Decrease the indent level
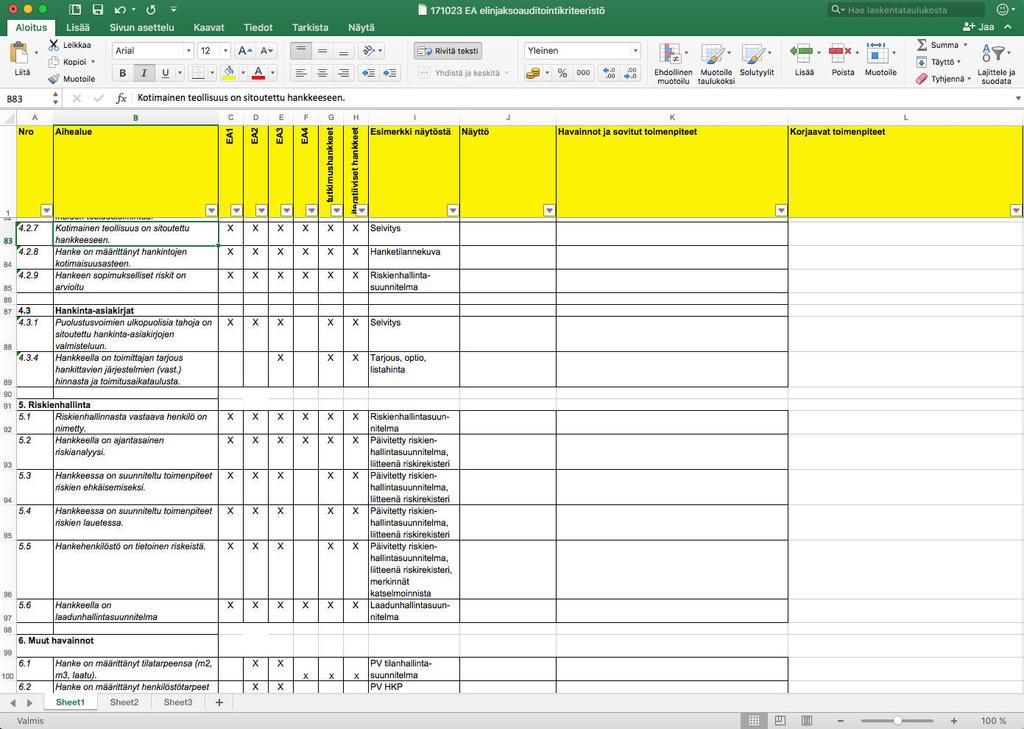 point(368,73)
